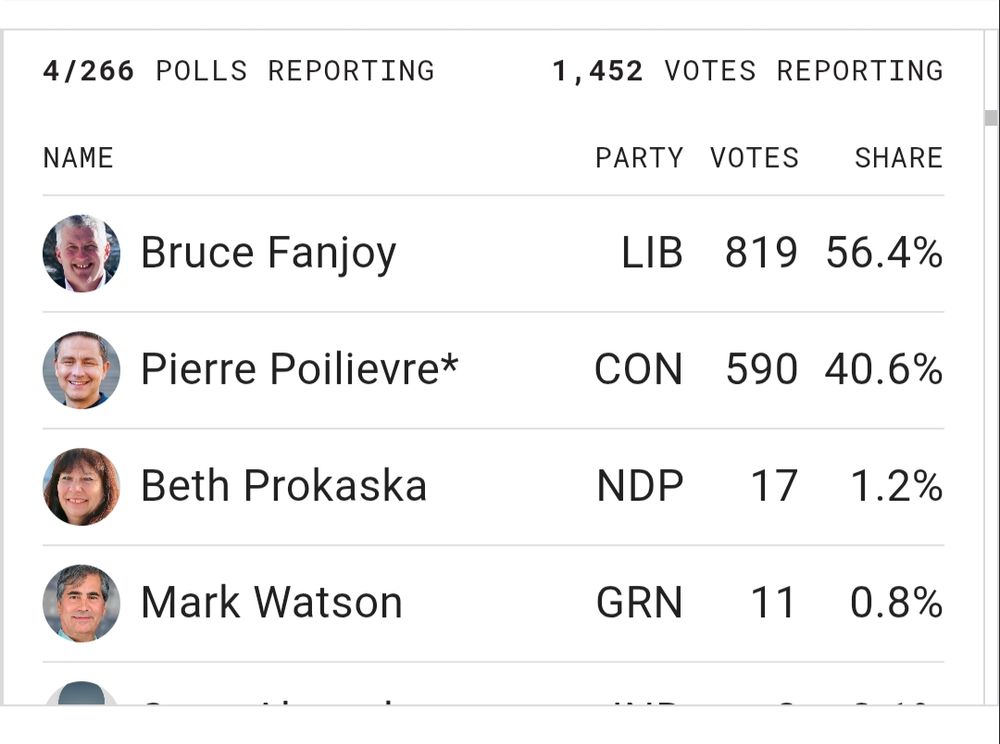Select the Beth Prokaska name

[x=284, y=486]
